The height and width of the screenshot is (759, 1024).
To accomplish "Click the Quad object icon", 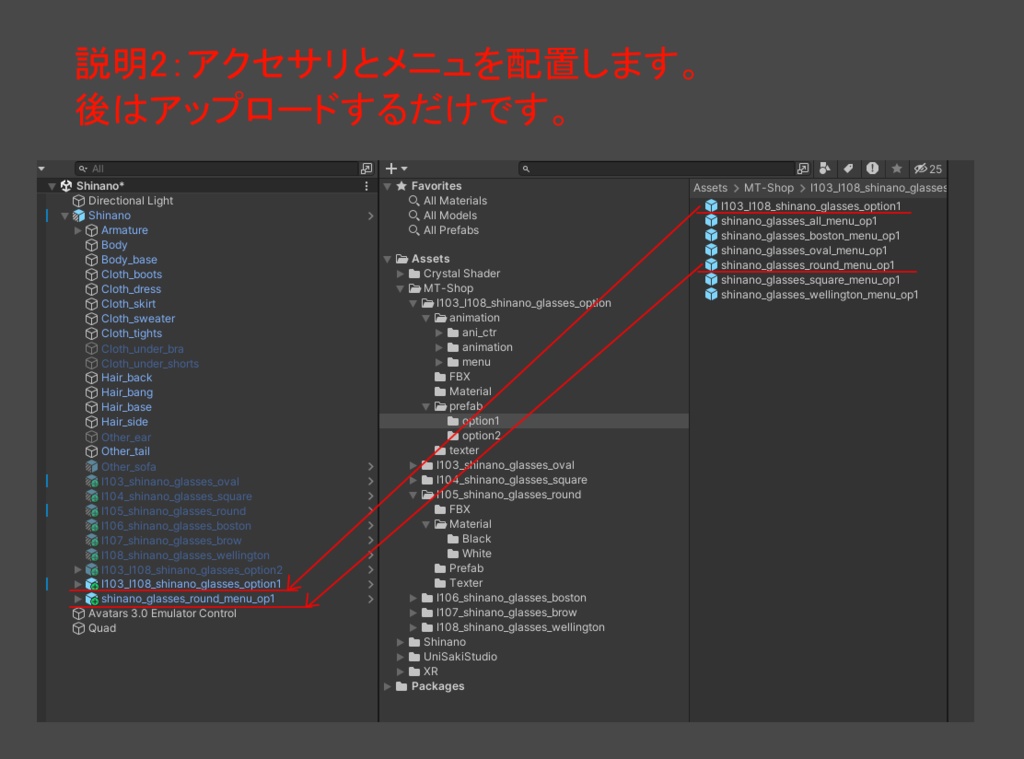I will 78,628.
